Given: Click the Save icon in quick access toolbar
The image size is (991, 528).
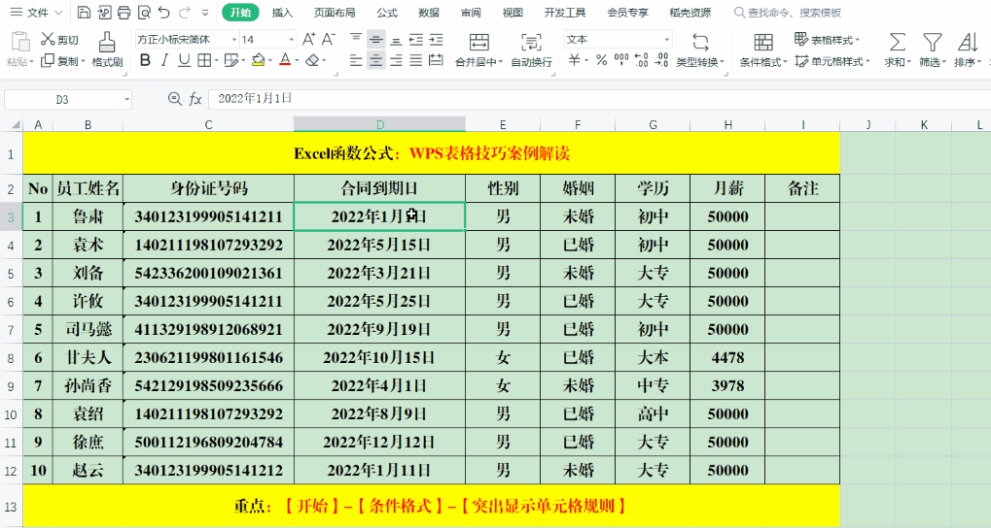Looking at the screenshot, I should pyautogui.click(x=83, y=13).
